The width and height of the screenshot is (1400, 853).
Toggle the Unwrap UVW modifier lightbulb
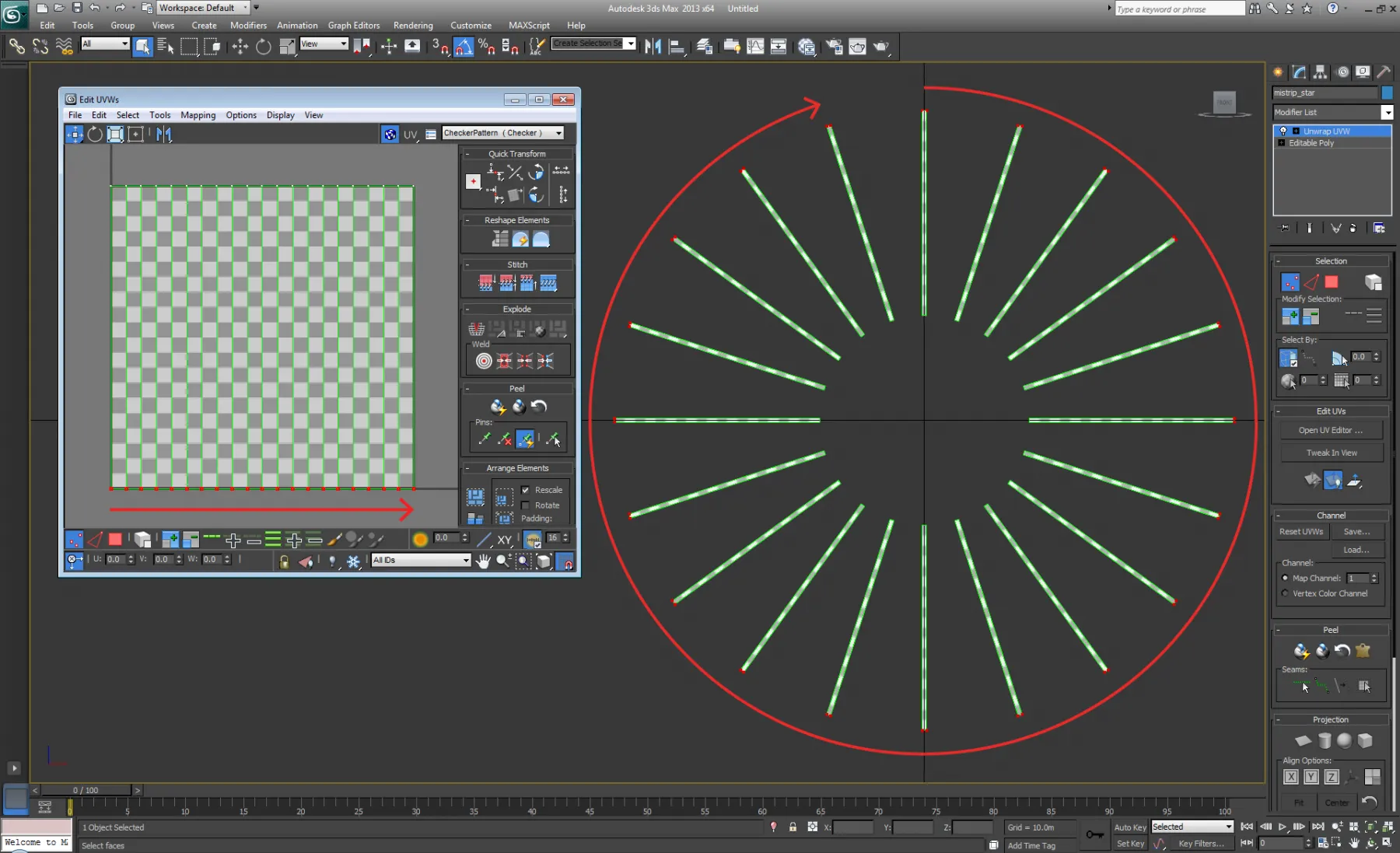pos(1283,131)
